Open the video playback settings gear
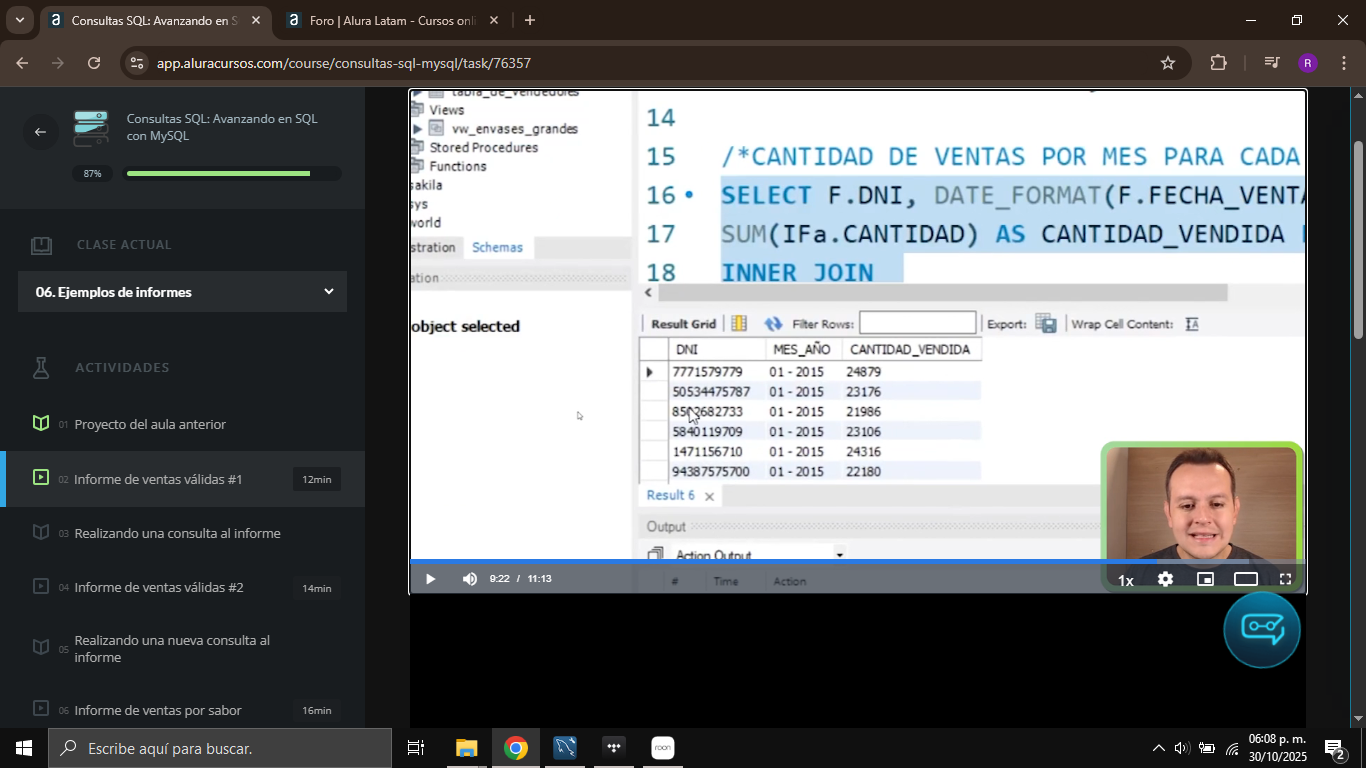The width and height of the screenshot is (1366, 768). [1165, 578]
